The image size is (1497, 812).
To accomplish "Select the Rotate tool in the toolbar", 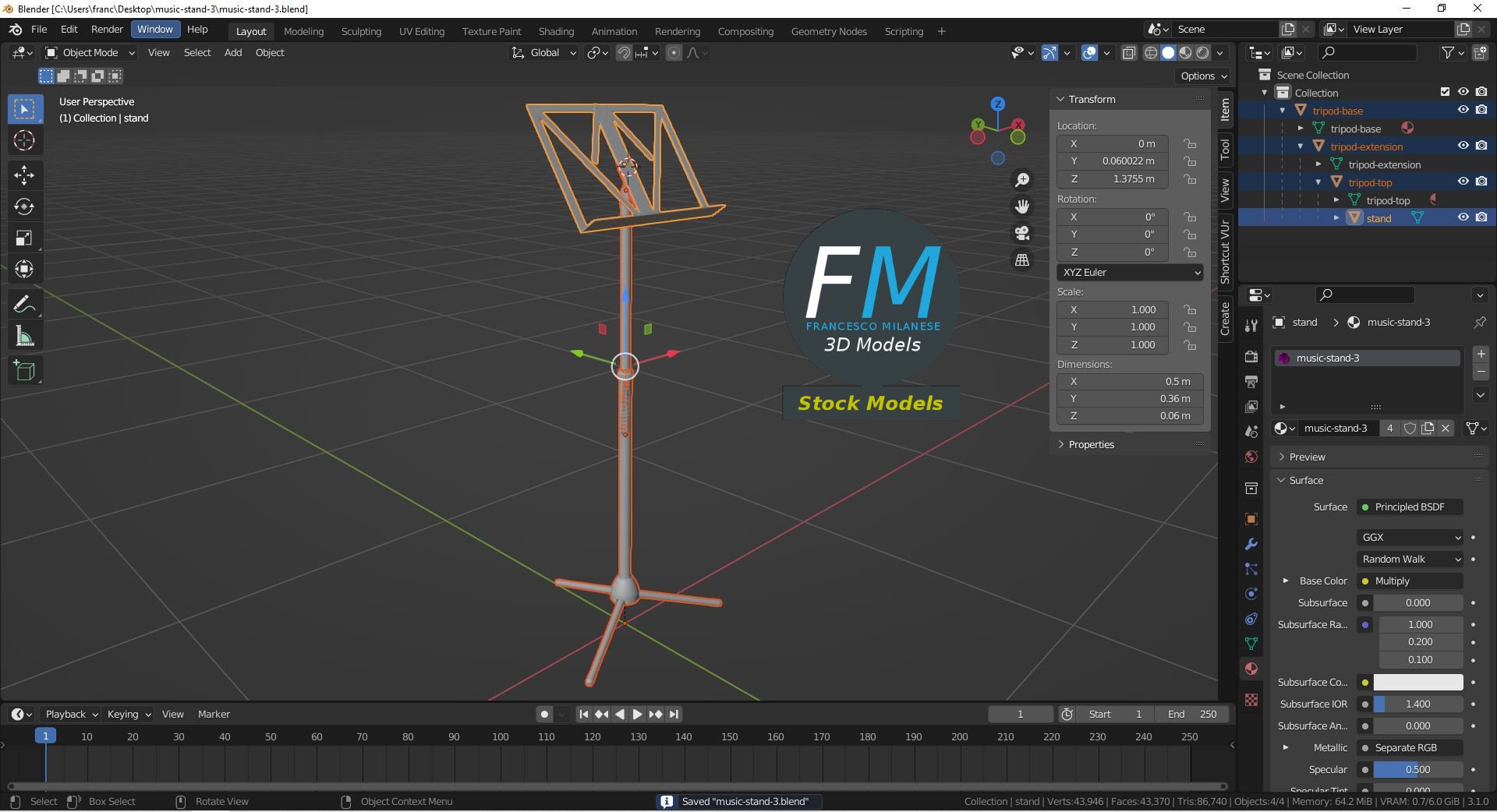I will coord(24,207).
